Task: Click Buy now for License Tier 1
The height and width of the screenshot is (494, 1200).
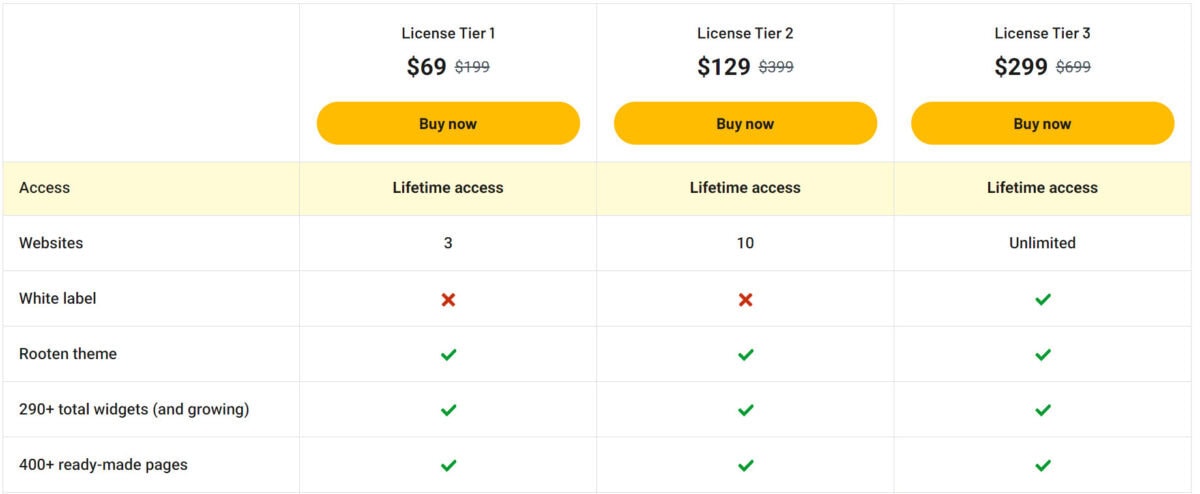Action: tap(448, 124)
